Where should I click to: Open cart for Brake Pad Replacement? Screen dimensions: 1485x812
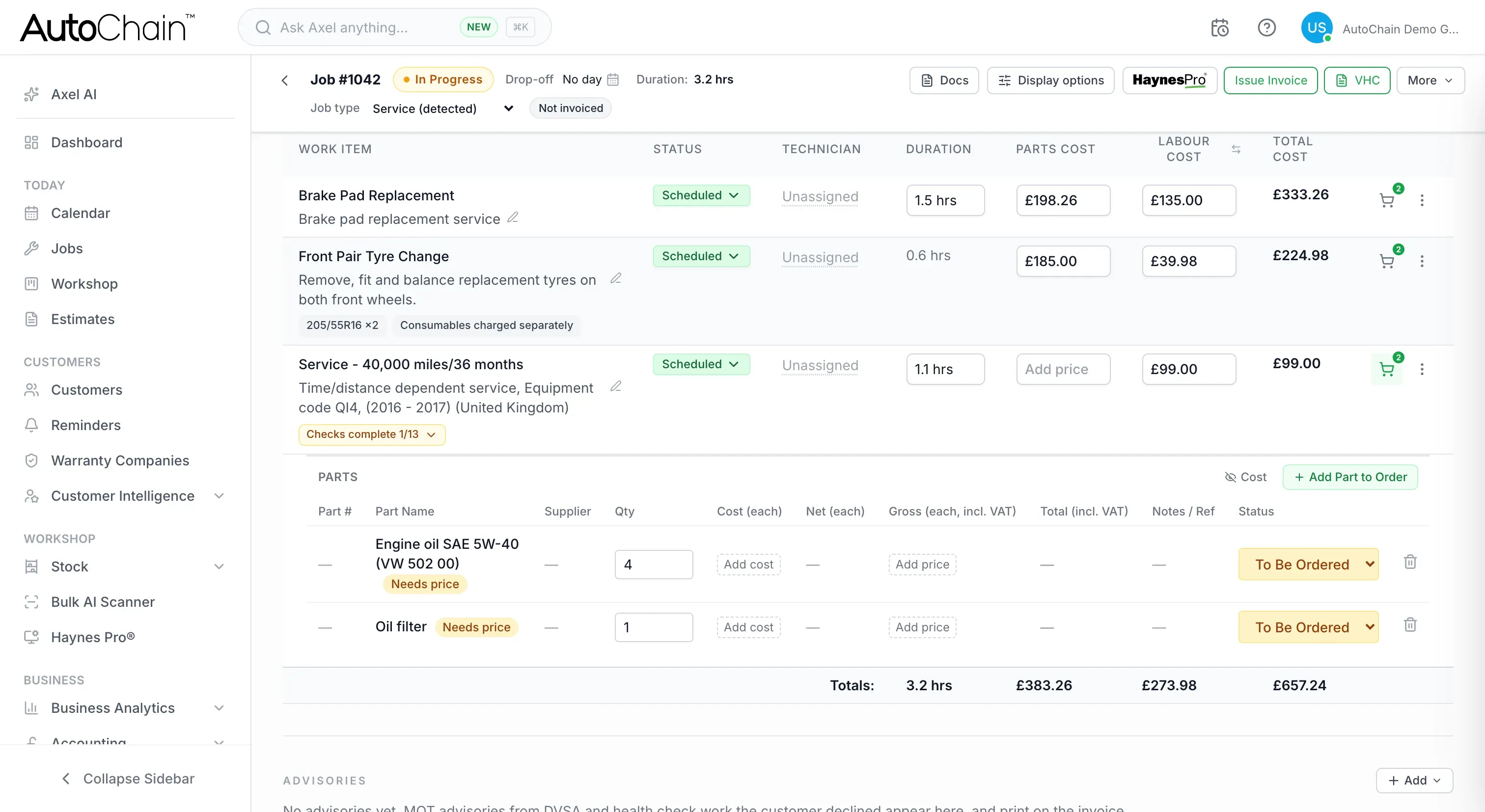click(x=1387, y=200)
